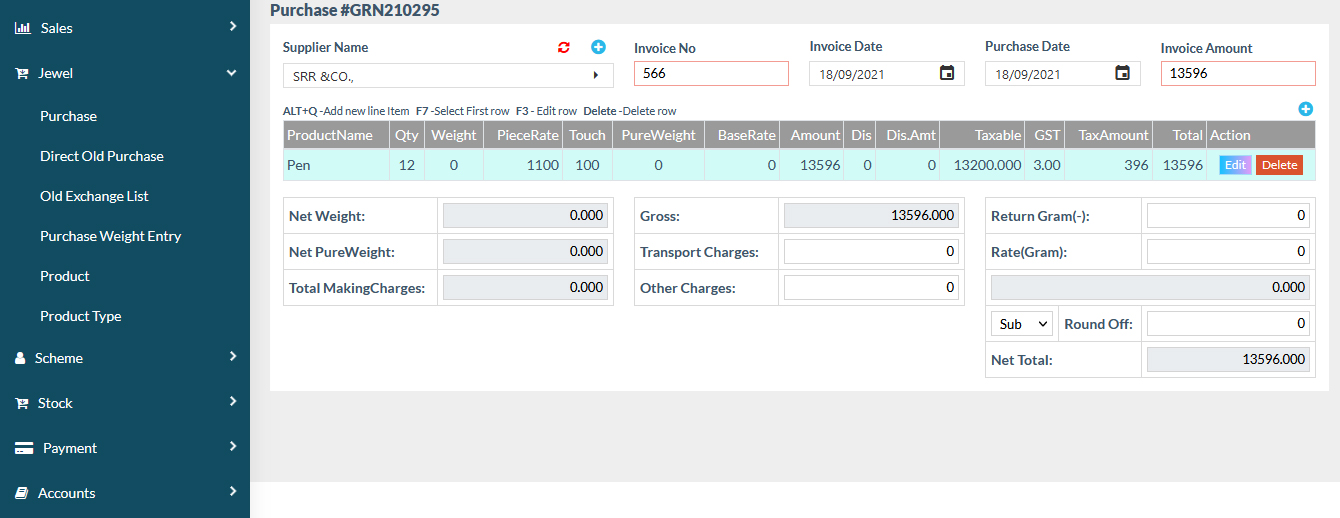Viewport: 1340px width, 518px height.
Task: Focus the Transport Charges field
Action: click(871, 252)
